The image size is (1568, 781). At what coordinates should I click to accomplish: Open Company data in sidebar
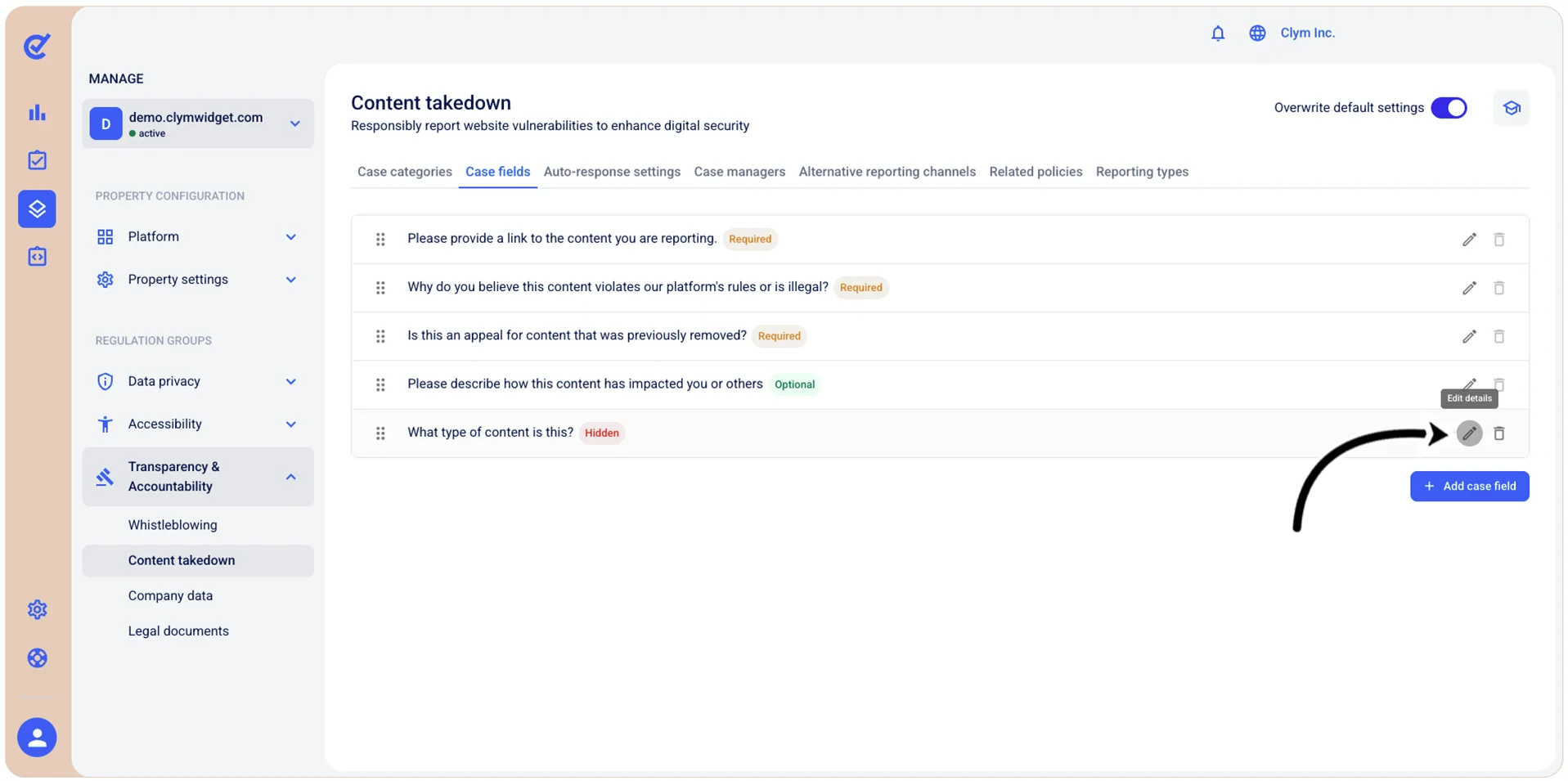tap(170, 596)
